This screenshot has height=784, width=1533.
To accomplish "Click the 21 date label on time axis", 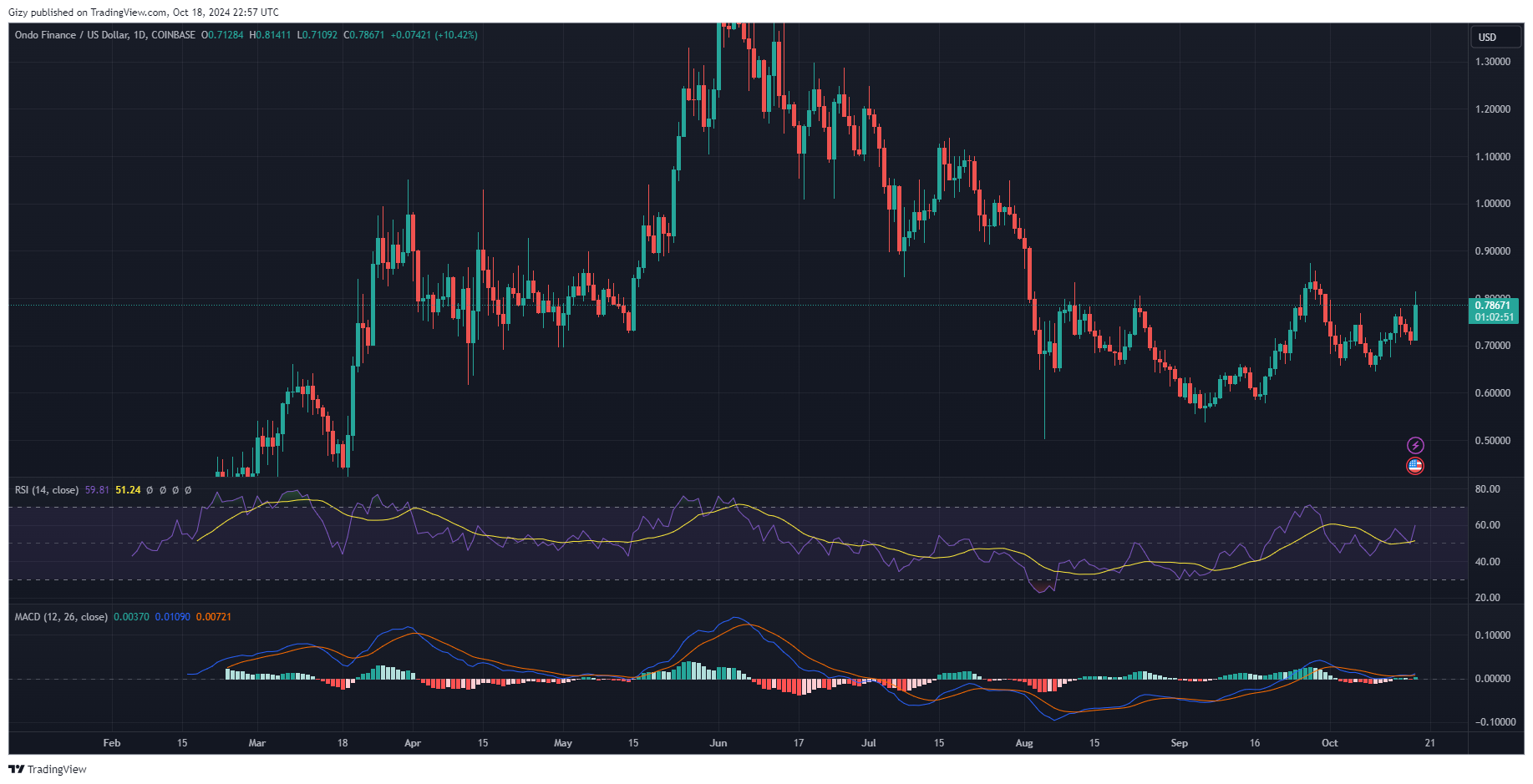I will [x=1430, y=743].
